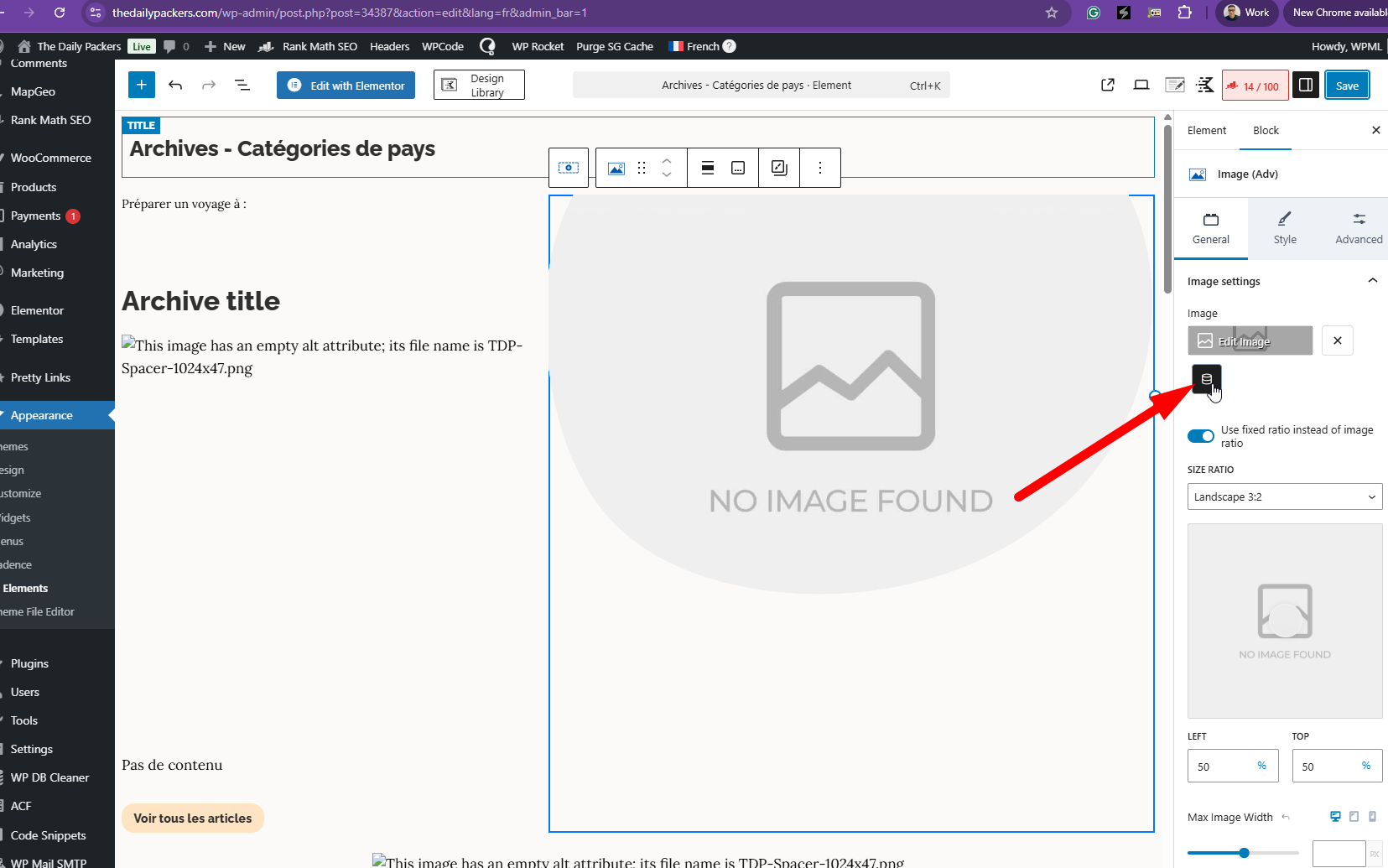
Task: Disable fixed ratio instead of image ratio
Action: [x=1200, y=436]
